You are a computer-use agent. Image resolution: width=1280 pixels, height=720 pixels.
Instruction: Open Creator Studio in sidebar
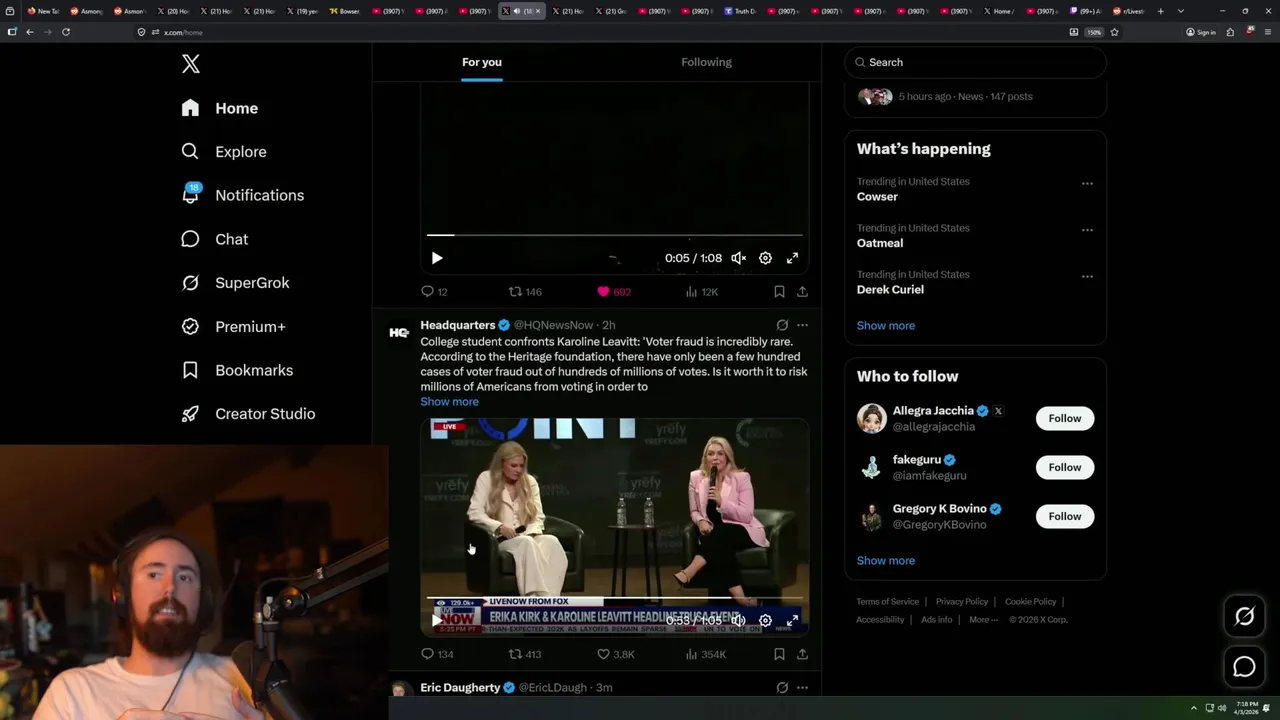(x=248, y=414)
